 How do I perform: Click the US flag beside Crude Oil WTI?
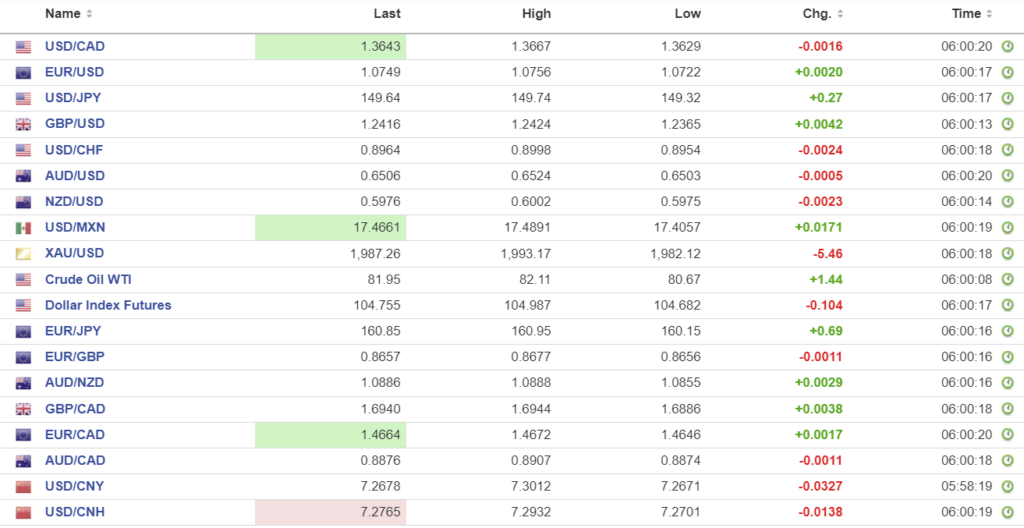pos(23,280)
